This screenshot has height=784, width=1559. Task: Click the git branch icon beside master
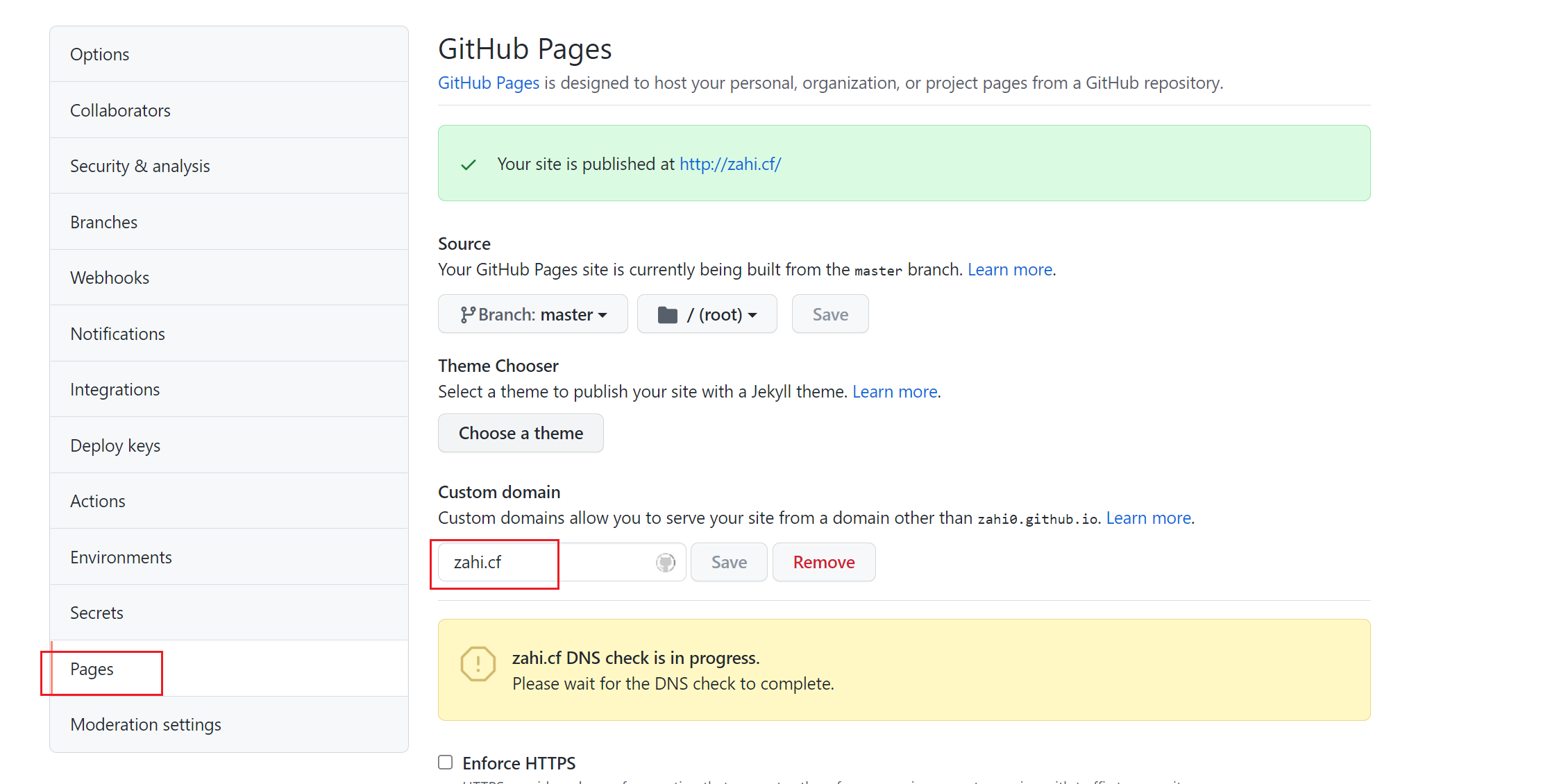tap(467, 315)
